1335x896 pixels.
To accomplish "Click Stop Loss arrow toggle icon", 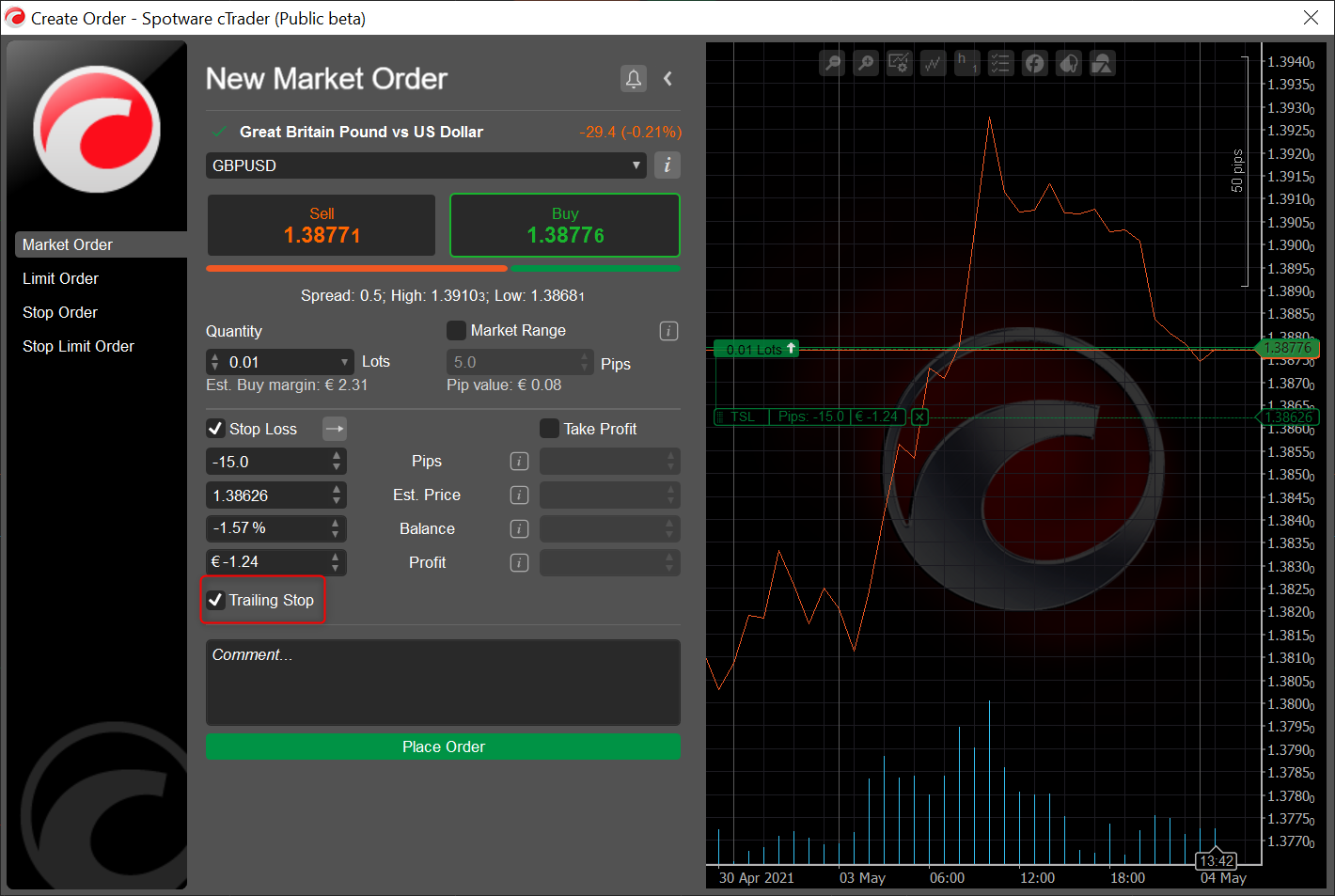I will 335,429.
